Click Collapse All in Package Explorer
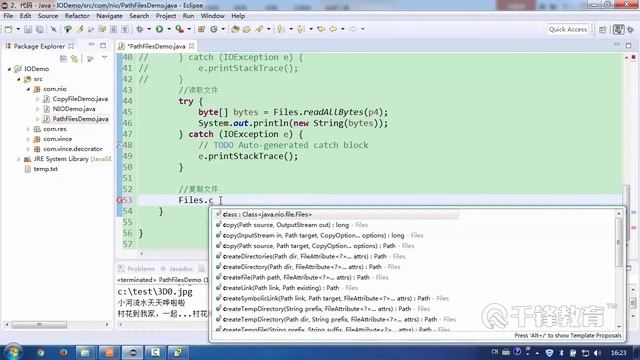The image size is (640, 360). click(63, 59)
